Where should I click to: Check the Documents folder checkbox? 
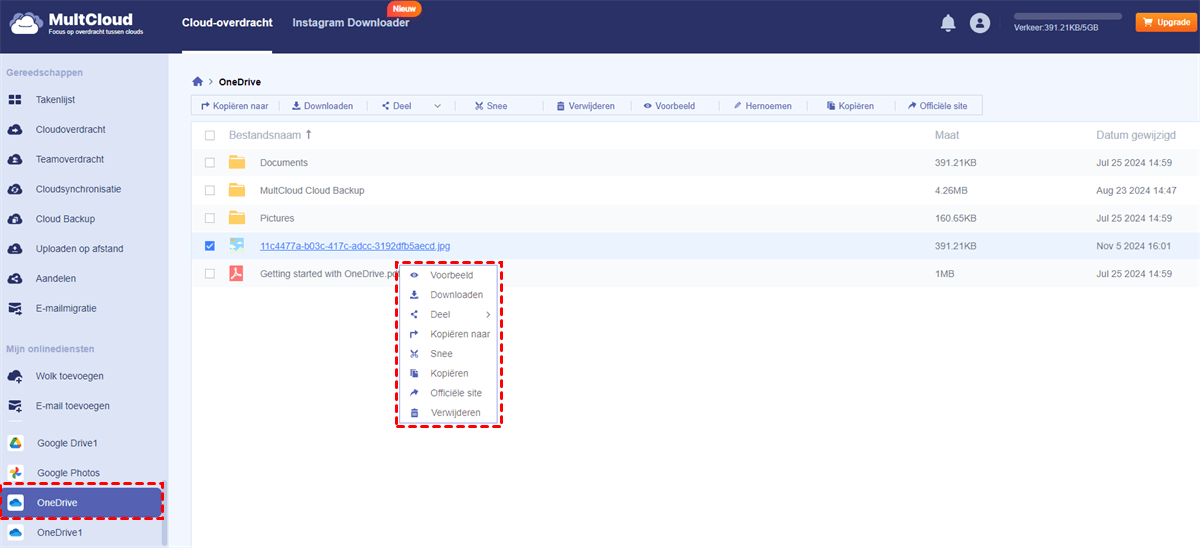210,162
